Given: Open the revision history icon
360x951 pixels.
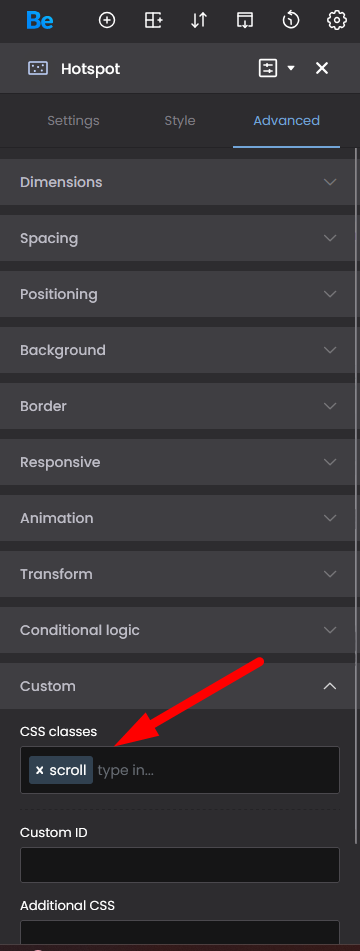Looking at the screenshot, I should tap(291, 21).
